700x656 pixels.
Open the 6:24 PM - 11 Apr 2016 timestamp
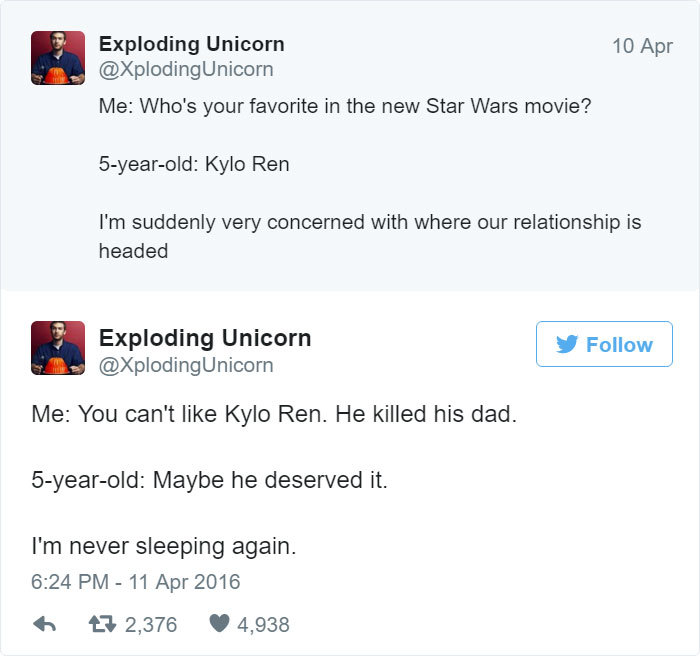(x=136, y=581)
